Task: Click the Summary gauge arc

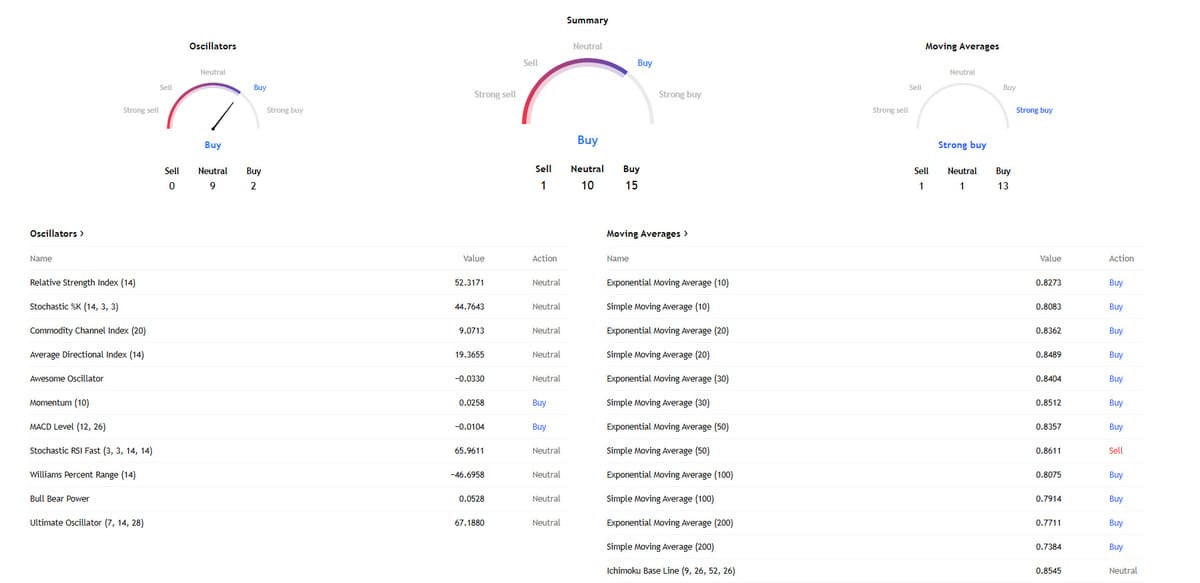Action: [587, 64]
